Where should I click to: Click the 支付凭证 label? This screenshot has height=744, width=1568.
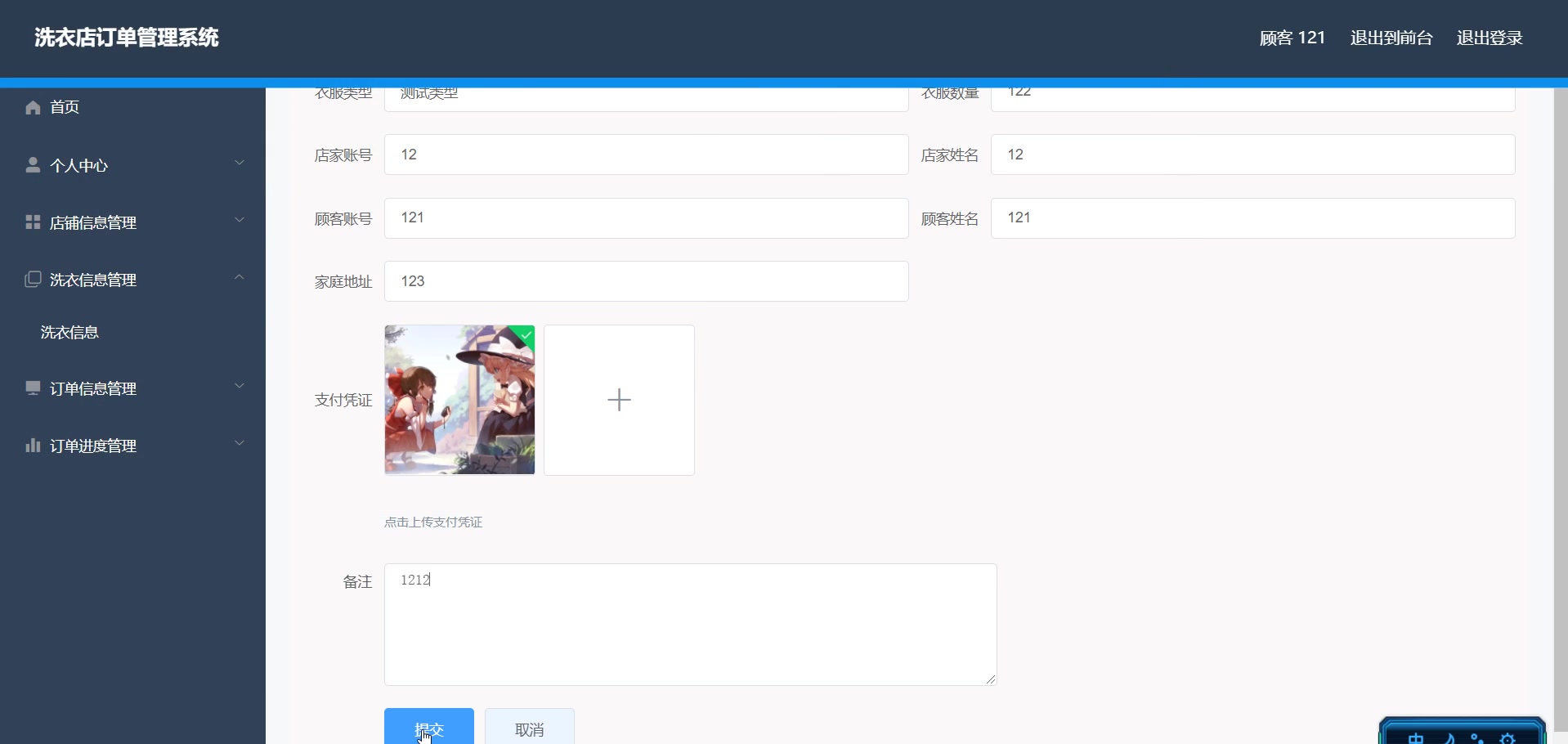click(343, 400)
